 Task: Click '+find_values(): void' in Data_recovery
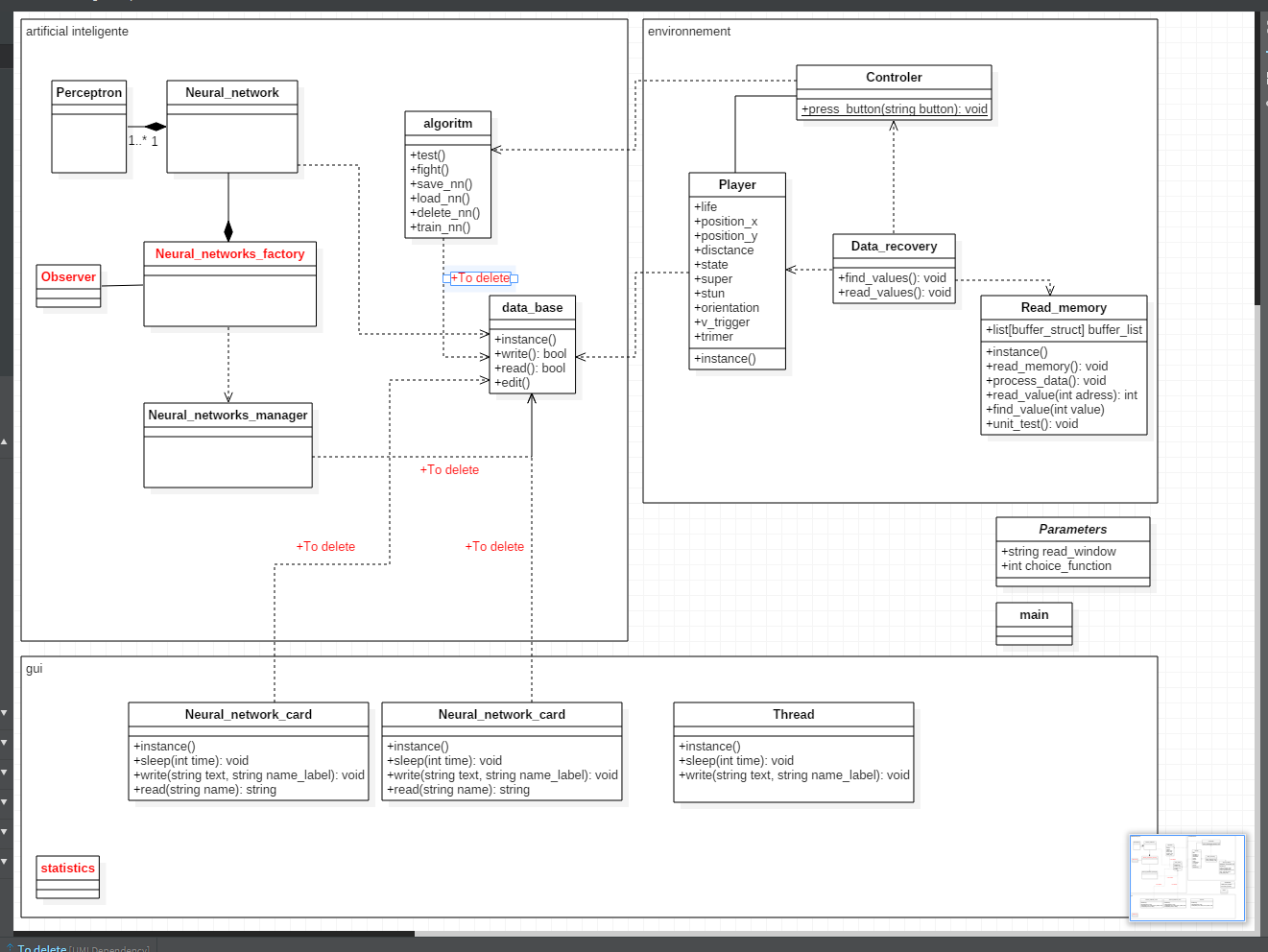point(892,278)
